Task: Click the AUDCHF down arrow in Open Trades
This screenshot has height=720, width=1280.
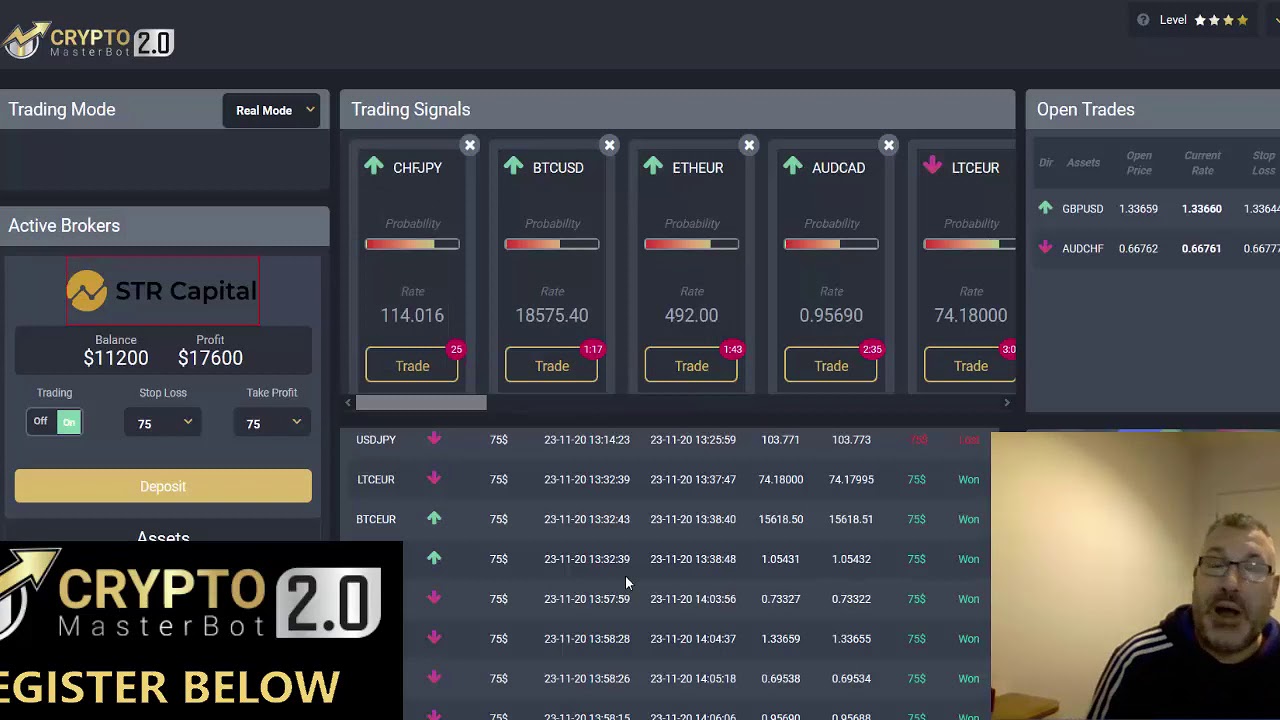Action: tap(1045, 248)
